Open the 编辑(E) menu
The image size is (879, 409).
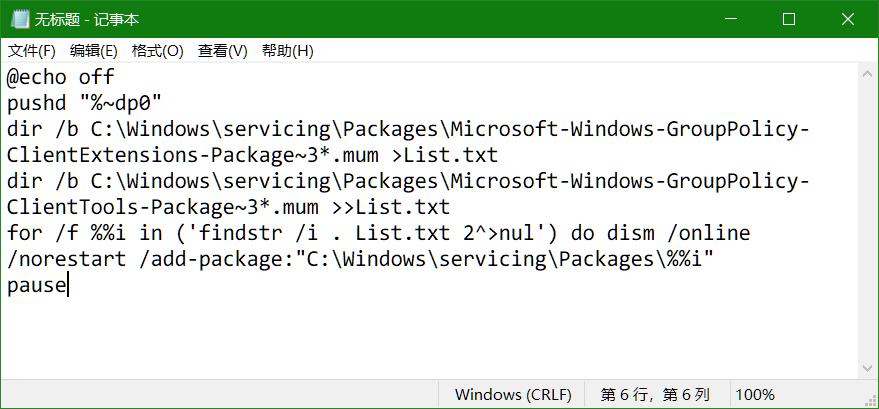tap(93, 51)
